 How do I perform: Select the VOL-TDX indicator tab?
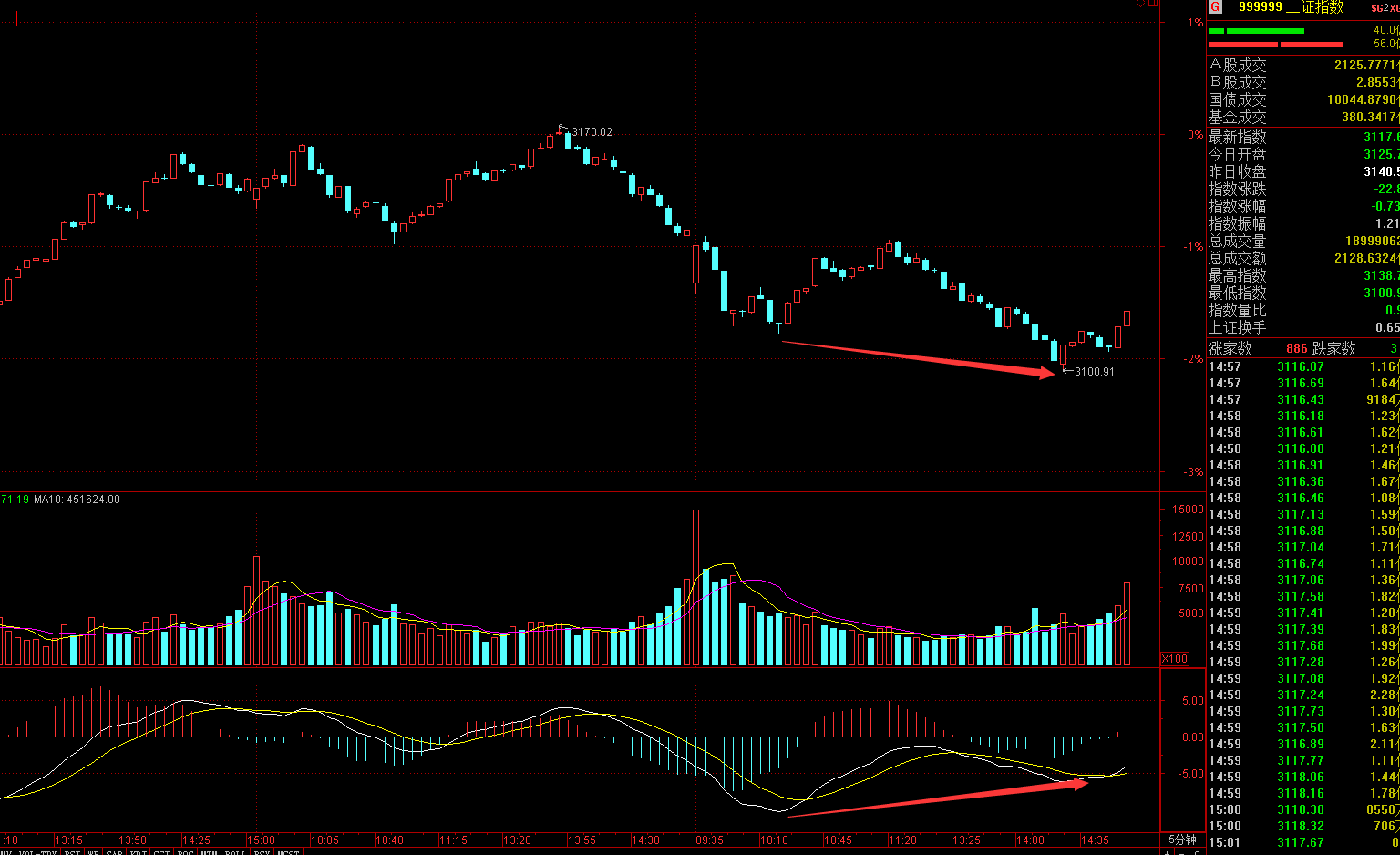pyautogui.click(x=37, y=853)
